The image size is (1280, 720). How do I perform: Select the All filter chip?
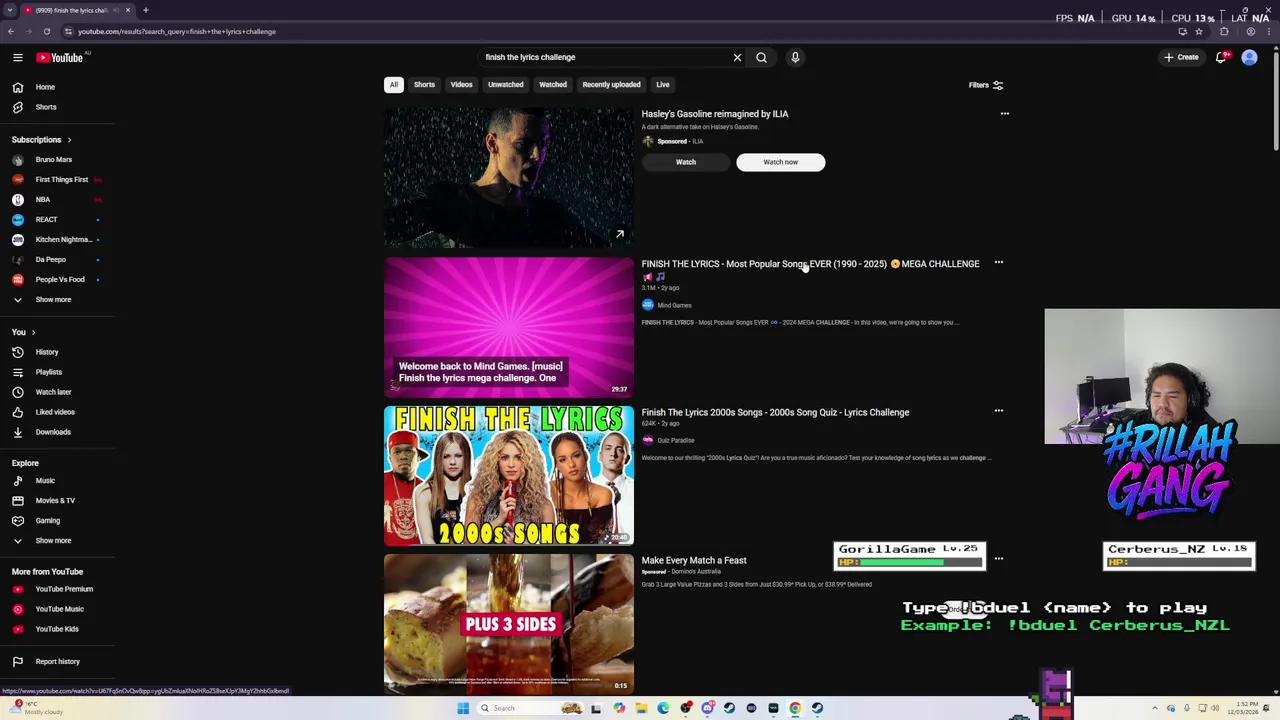[x=394, y=85]
